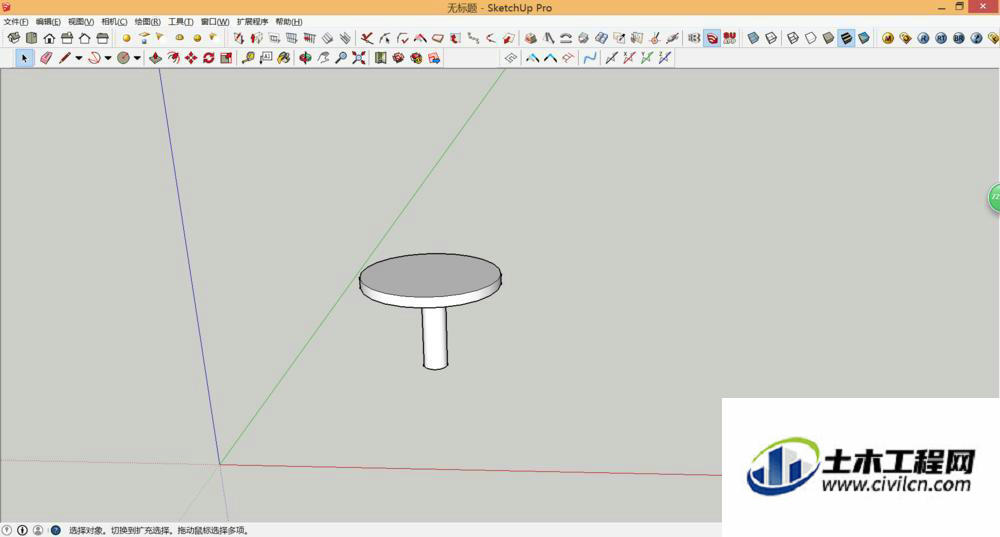
Task: Select the Move tool with four arrows
Action: 191,58
